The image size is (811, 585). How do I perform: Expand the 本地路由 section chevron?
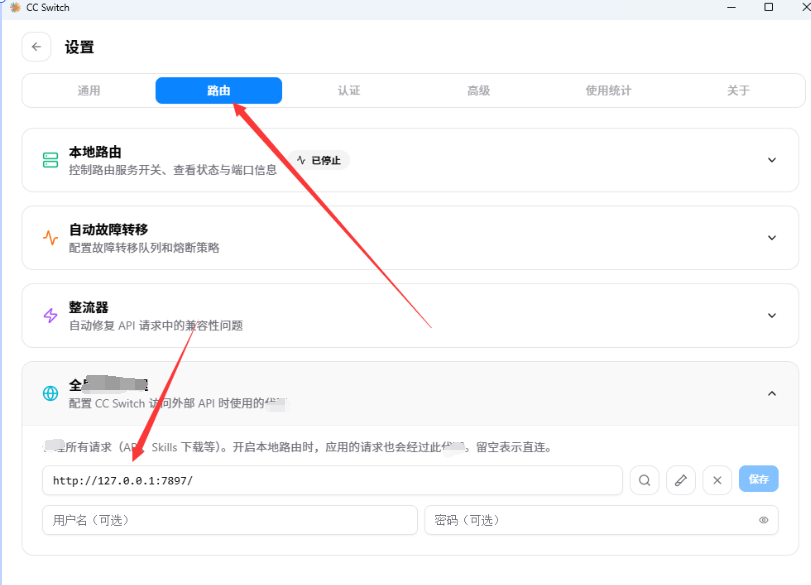pos(772,160)
